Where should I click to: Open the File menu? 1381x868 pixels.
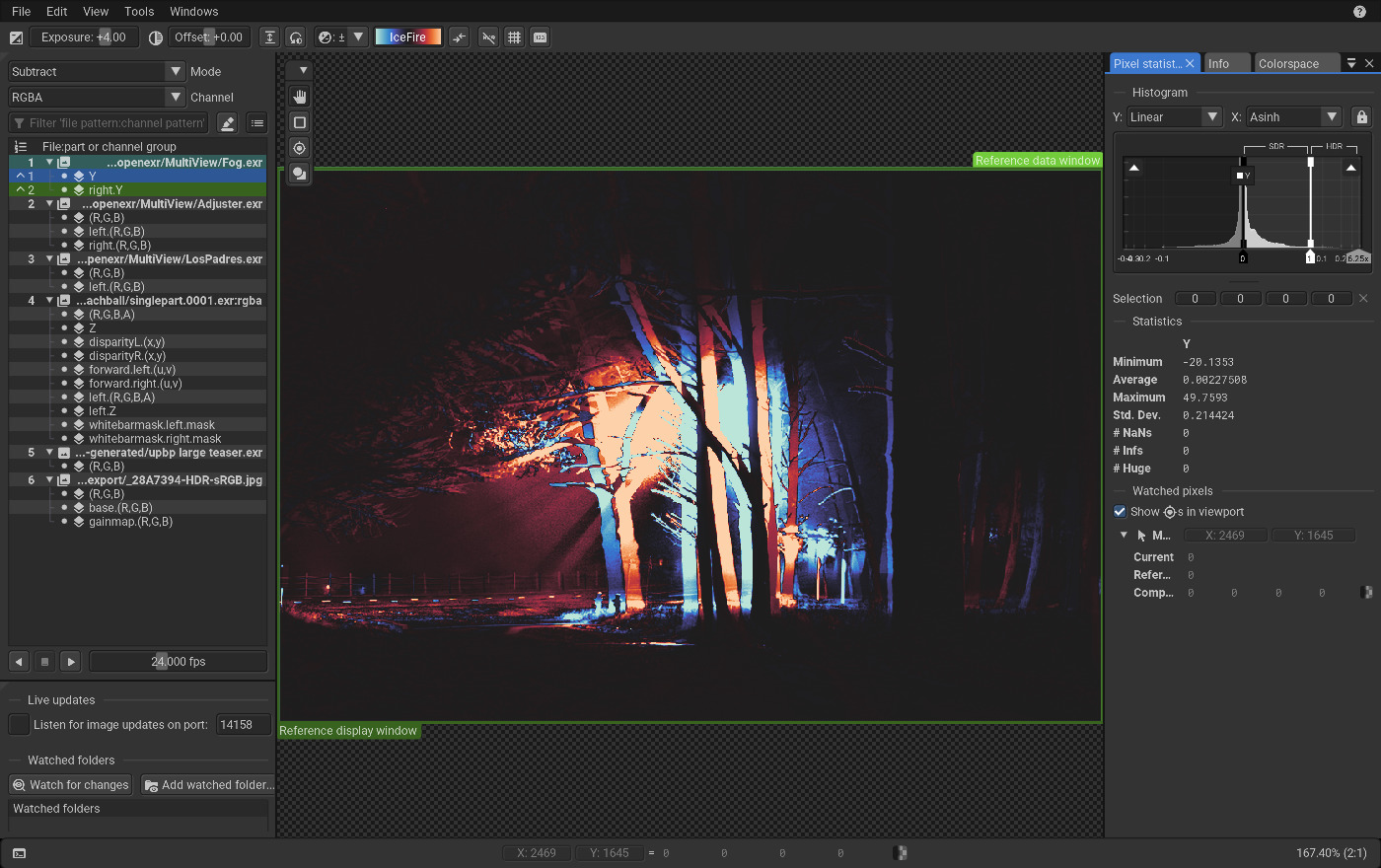tap(22, 12)
